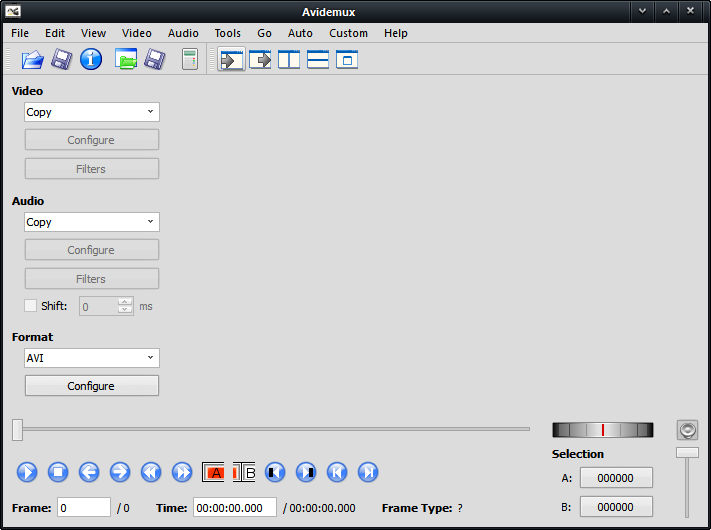The height and width of the screenshot is (530, 711).
Task: Click the Frame number input field
Action: (84, 507)
